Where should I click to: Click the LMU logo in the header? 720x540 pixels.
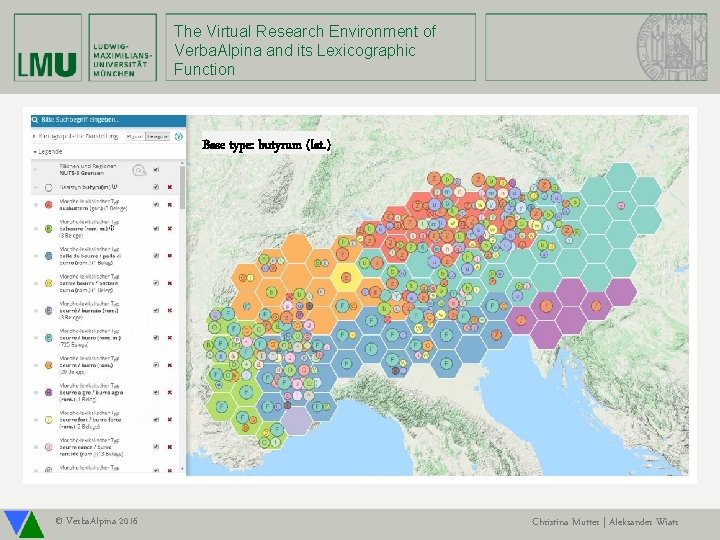tap(48, 48)
